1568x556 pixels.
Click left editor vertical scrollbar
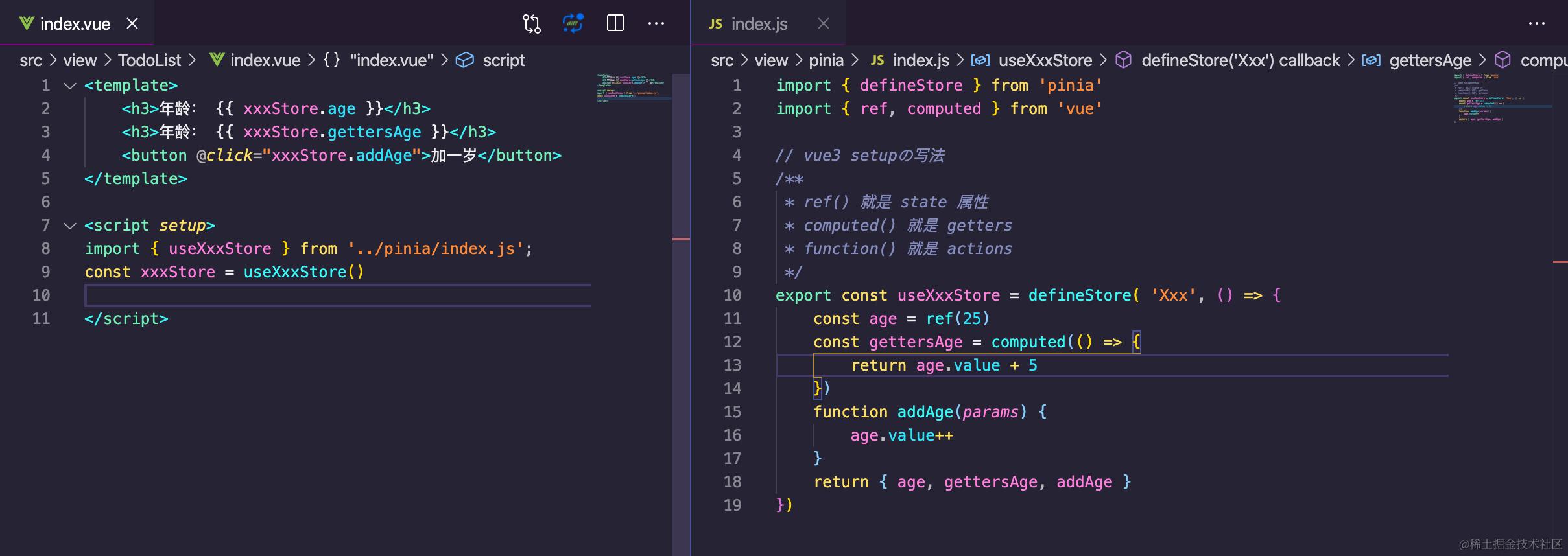tap(681, 314)
